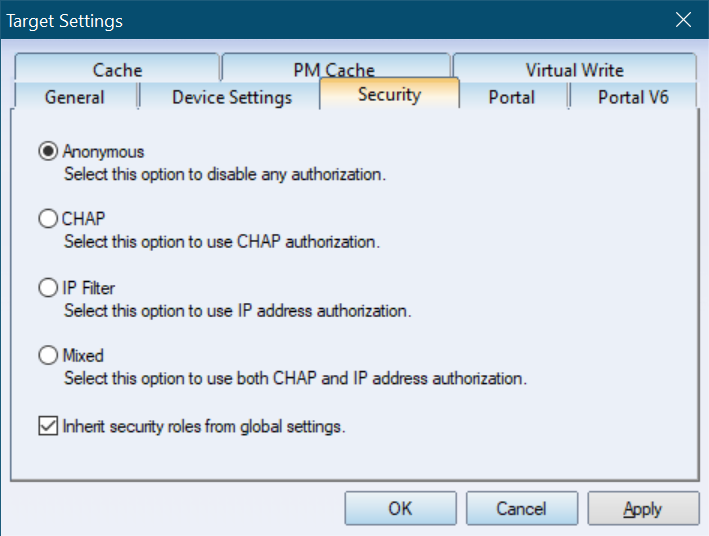
Task: Switch to the Cache tab
Action: pos(117,69)
